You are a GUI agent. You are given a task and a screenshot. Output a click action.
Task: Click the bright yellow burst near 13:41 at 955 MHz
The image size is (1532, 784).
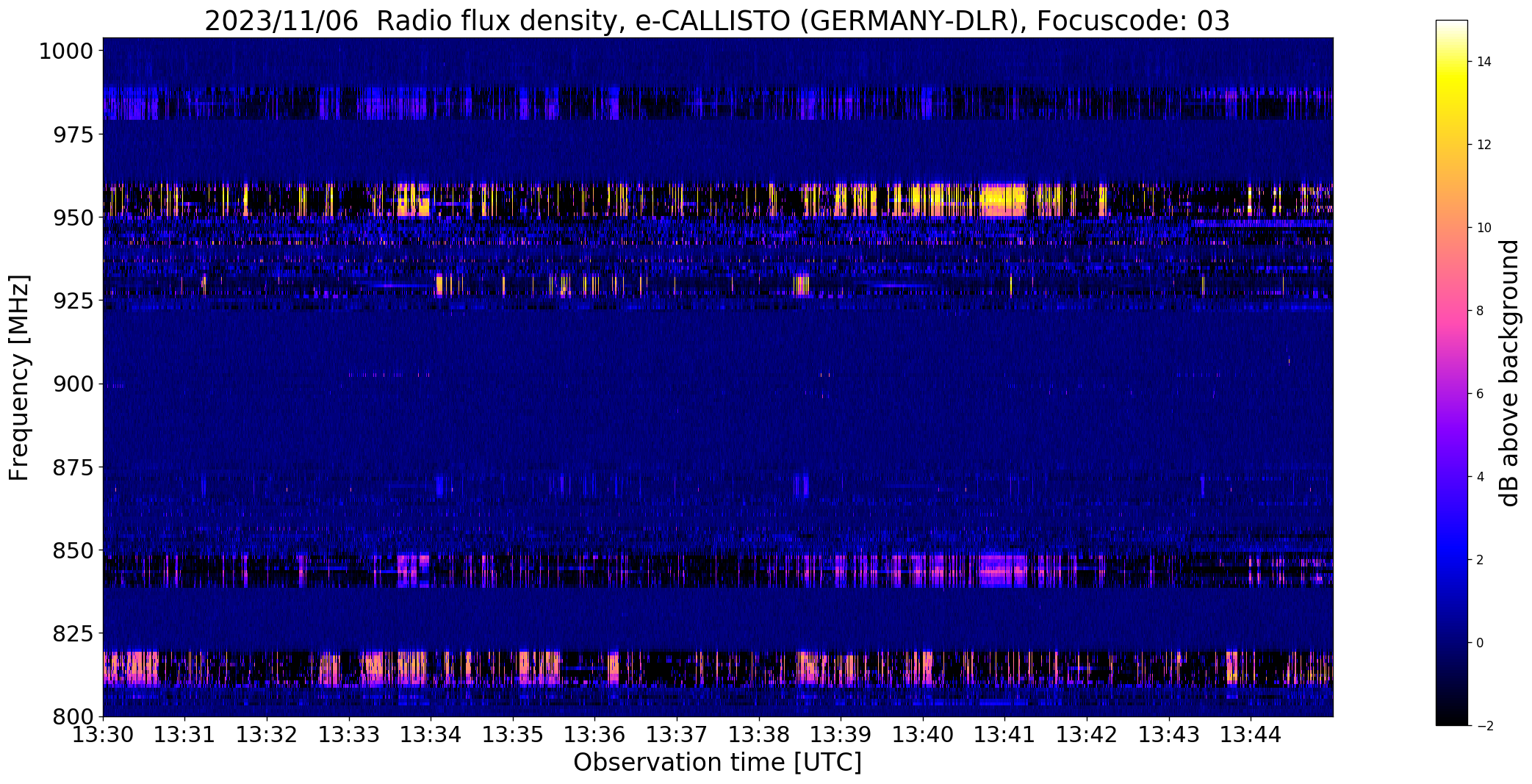tap(1003, 200)
